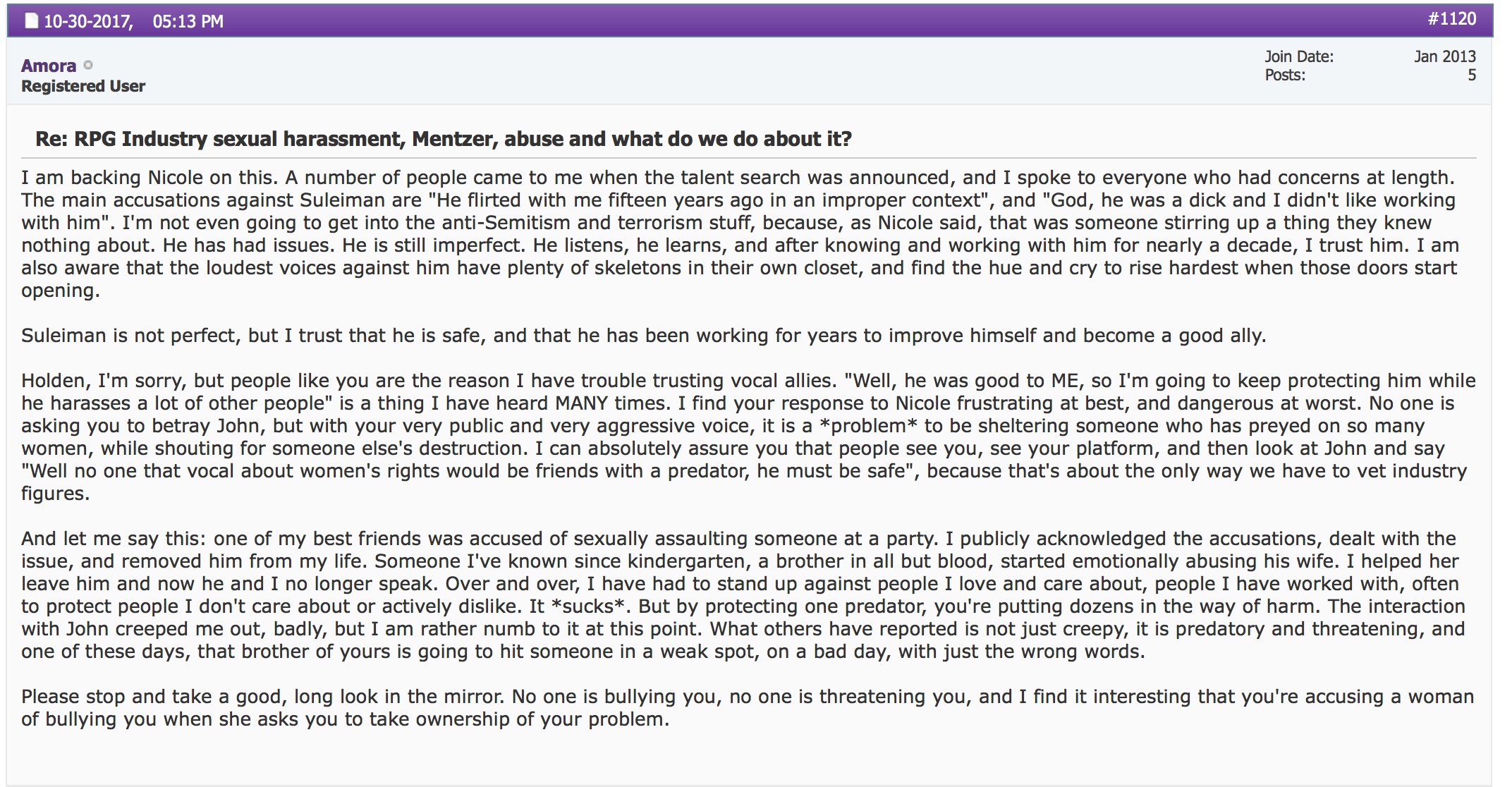Screen dimensions: 1512x787
Task: Open the #1120 post permalink
Action: tap(1451, 18)
